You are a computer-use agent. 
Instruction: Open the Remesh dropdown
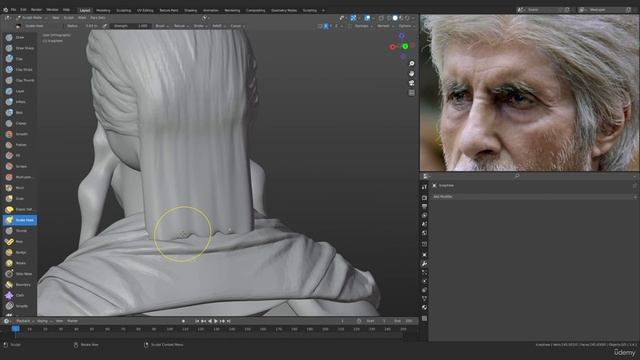click(385, 26)
